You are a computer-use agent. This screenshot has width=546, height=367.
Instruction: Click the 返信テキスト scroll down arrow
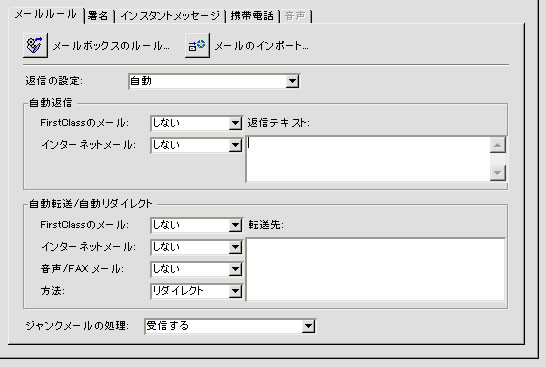coord(498,173)
